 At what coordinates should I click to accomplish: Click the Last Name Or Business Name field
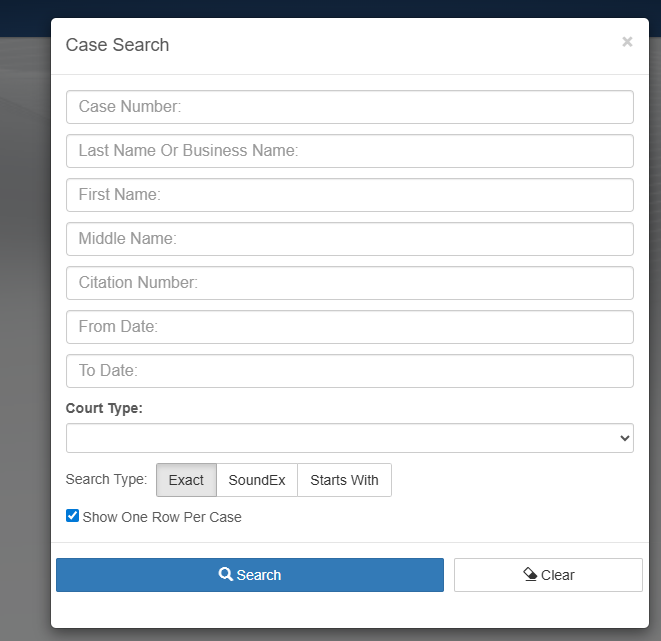tap(349, 151)
